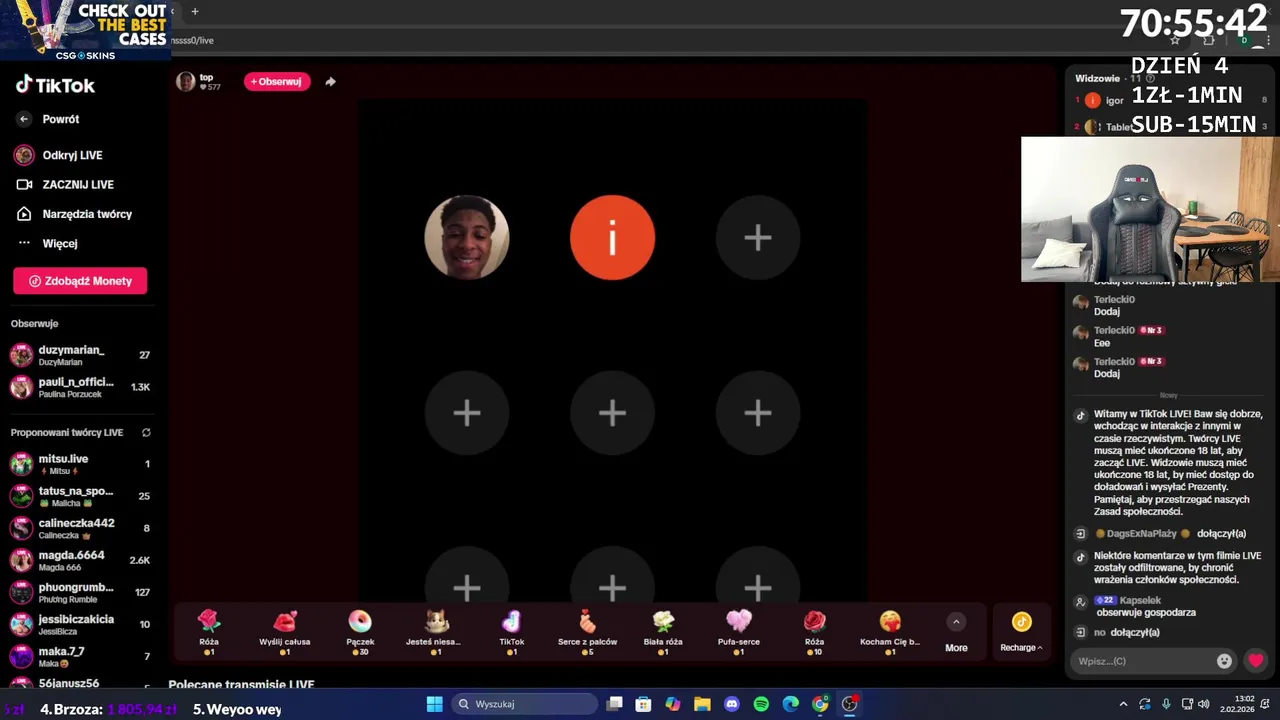Send the Róża gift costing 1 coin
This screenshot has height=720, width=1280.
pos(209,632)
